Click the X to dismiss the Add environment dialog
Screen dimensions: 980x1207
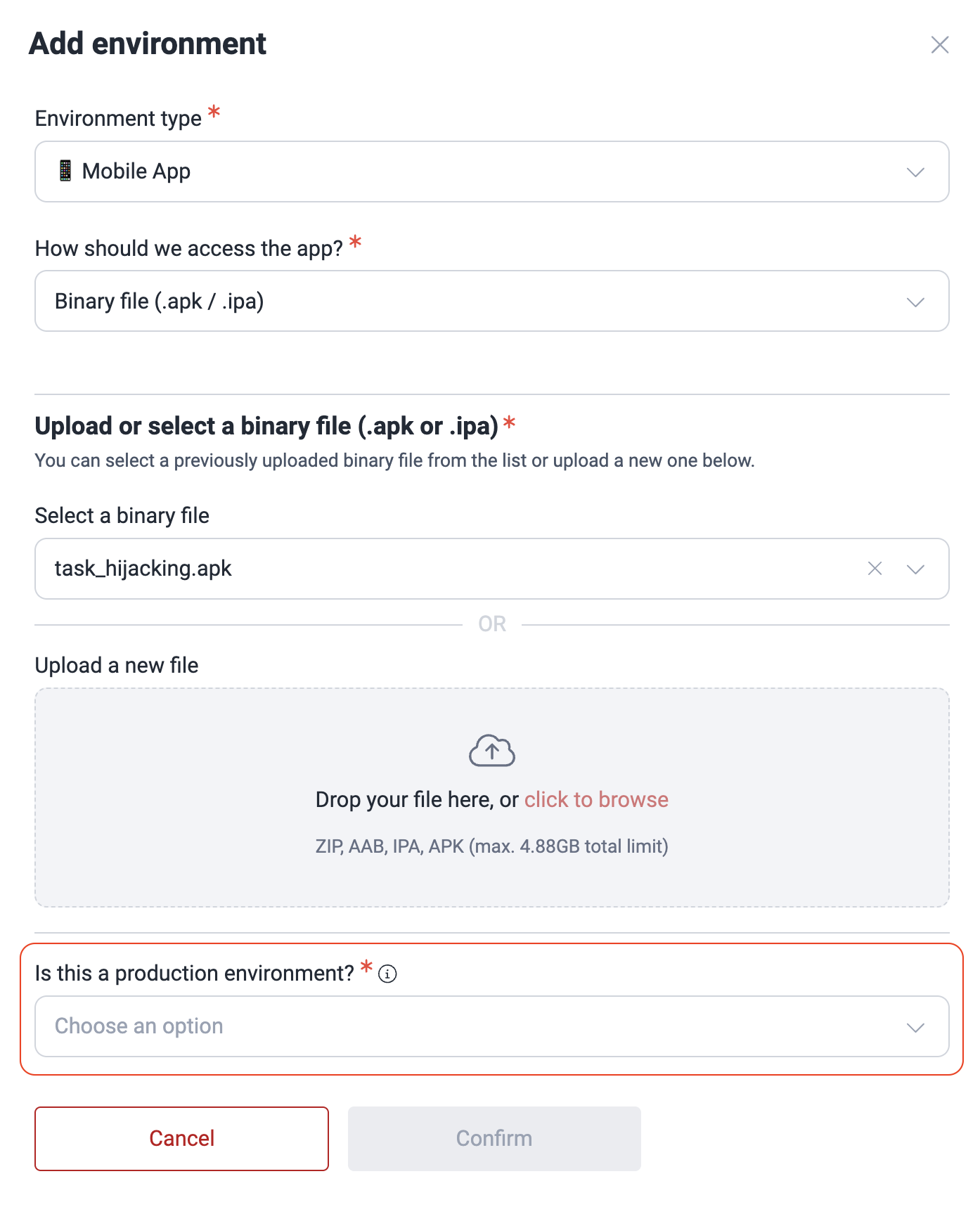941,44
